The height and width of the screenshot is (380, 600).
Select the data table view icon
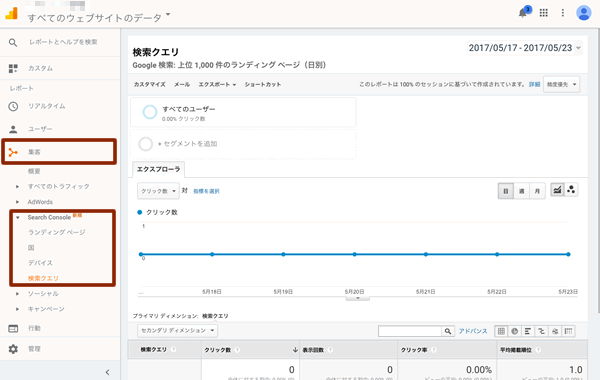(501, 331)
